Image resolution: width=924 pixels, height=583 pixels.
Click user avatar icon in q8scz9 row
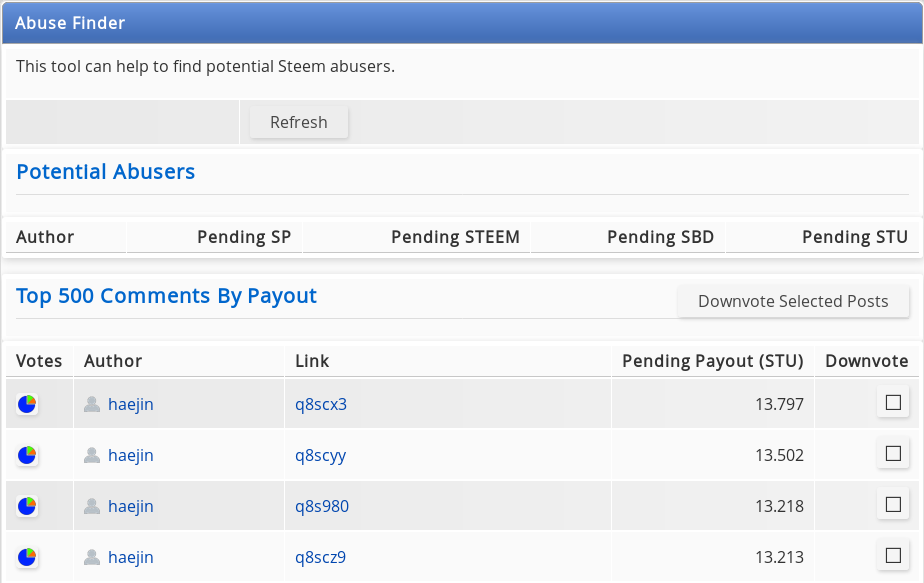(x=92, y=557)
